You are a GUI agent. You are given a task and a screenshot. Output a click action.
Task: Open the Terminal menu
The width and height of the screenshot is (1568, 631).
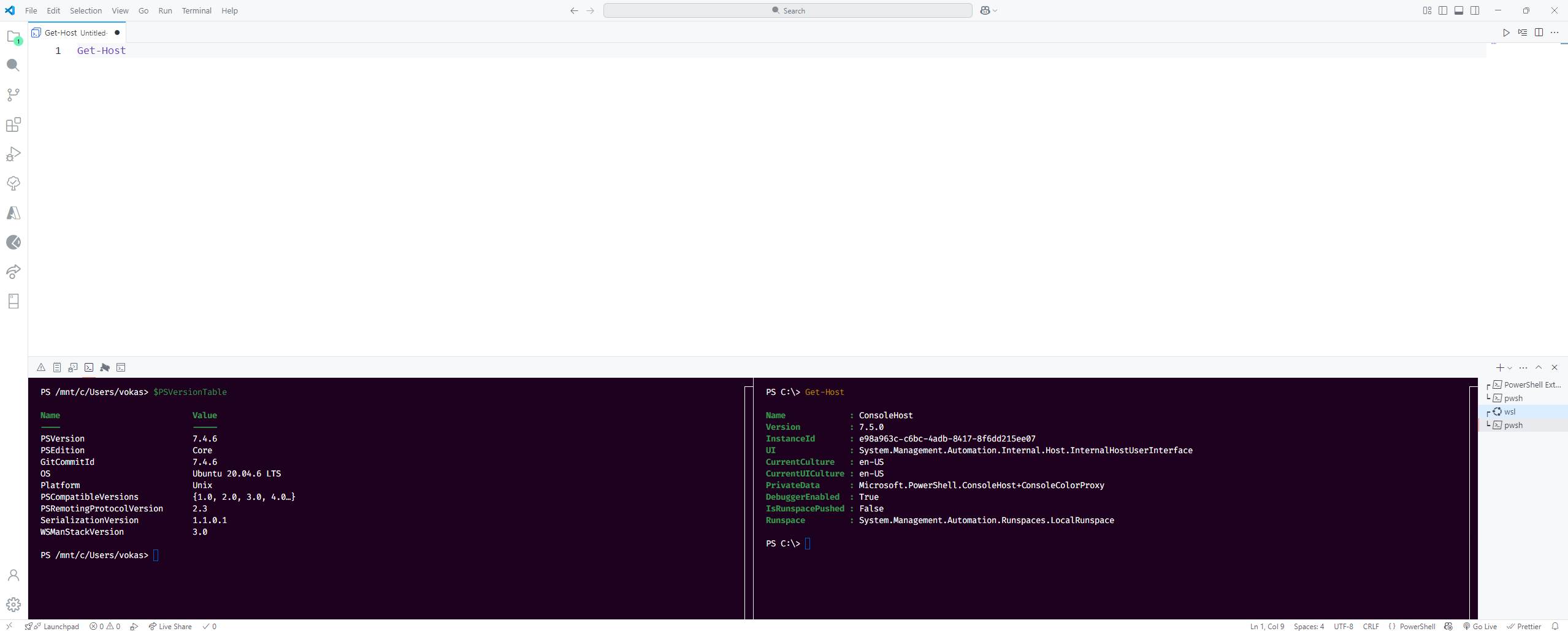[196, 10]
